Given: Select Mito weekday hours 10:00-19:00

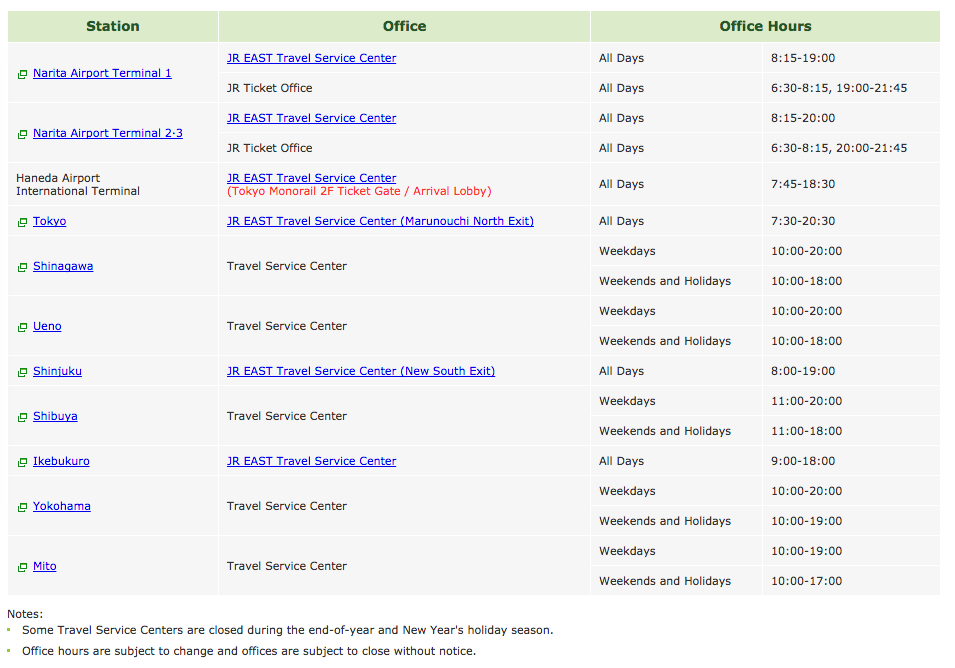Looking at the screenshot, I should point(806,551).
